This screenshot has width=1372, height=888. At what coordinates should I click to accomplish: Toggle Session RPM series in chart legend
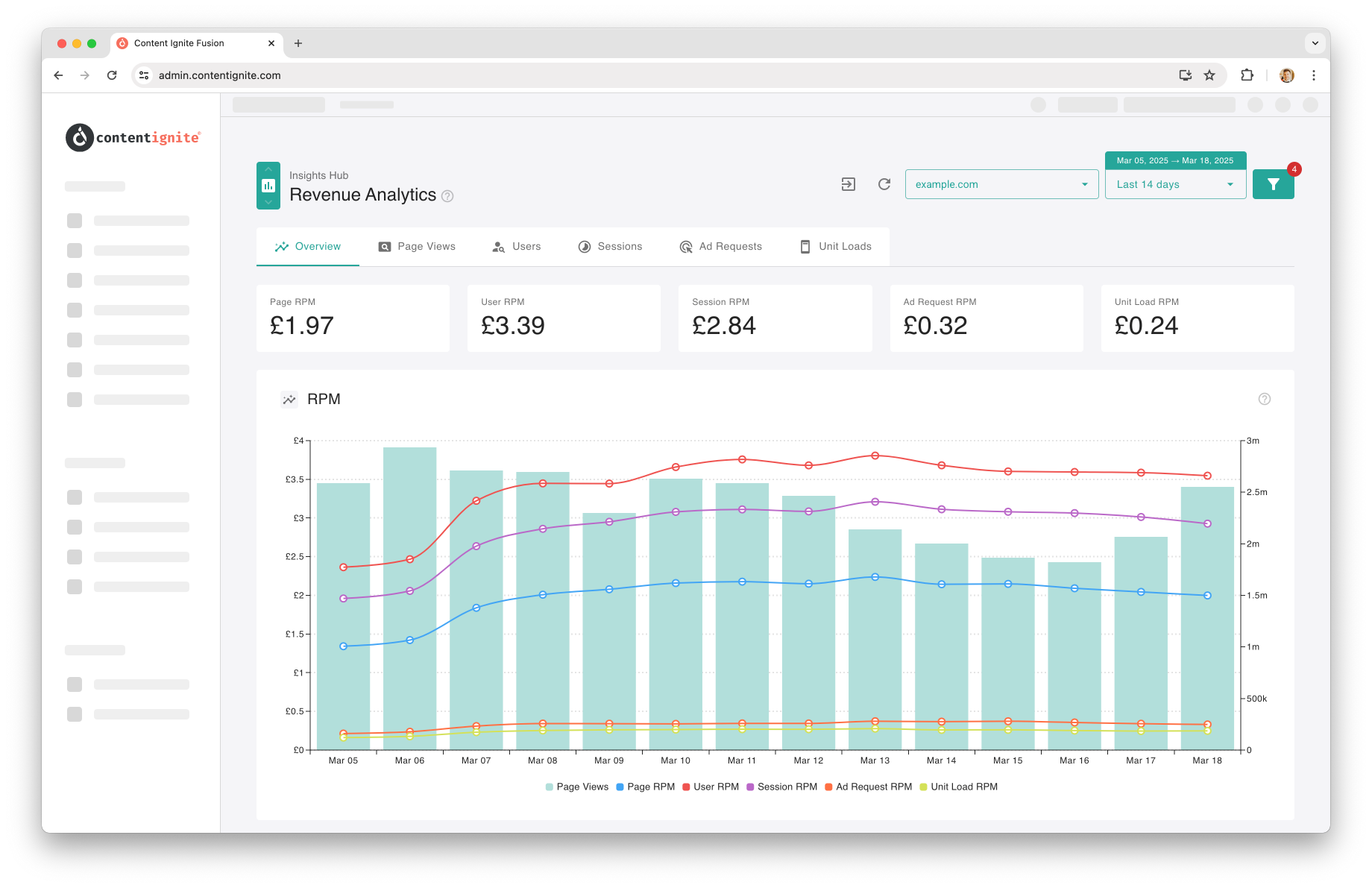(782, 787)
